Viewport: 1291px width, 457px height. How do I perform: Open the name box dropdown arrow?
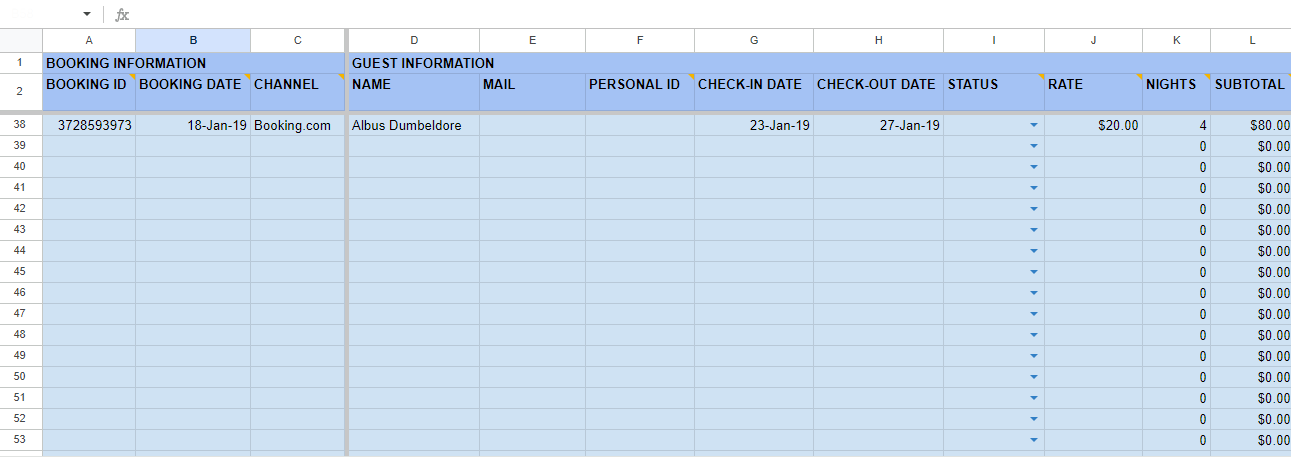coord(87,15)
